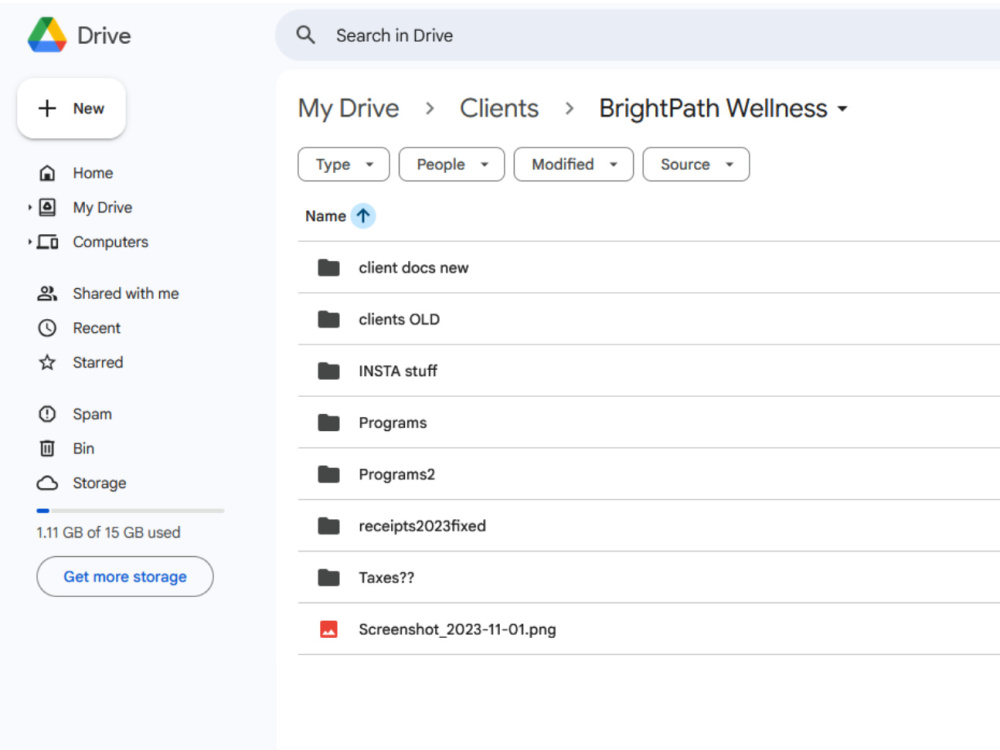Image resolution: width=1000 pixels, height=750 pixels.
Task: Click the Shared with me people icon
Action: pyautogui.click(x=47, y=293)
